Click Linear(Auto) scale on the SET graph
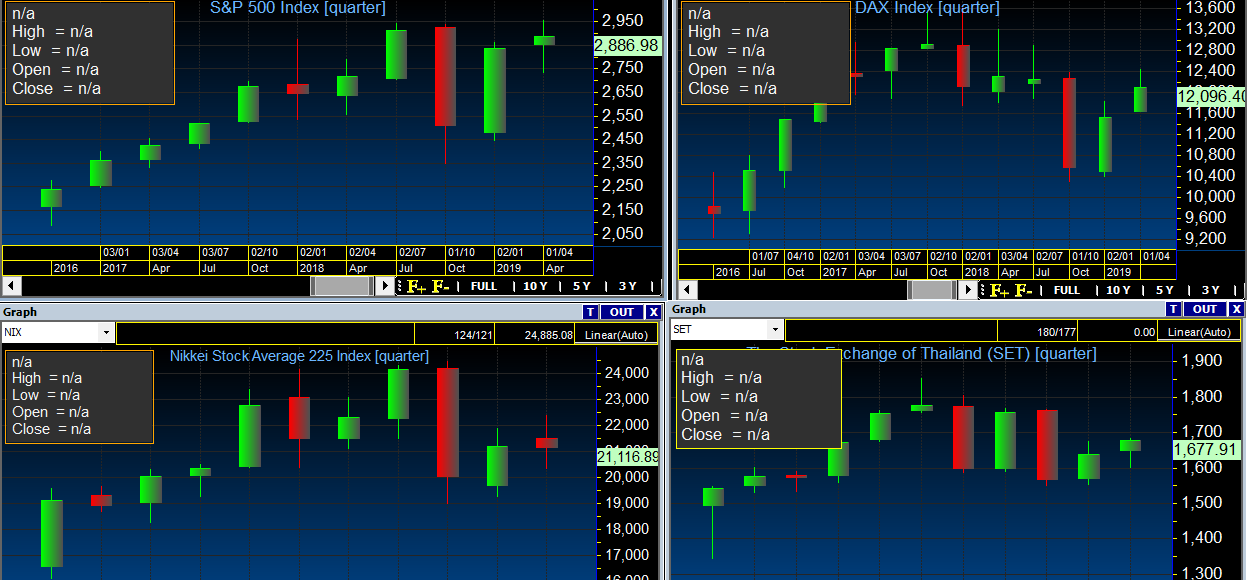 pos(1200,331)
